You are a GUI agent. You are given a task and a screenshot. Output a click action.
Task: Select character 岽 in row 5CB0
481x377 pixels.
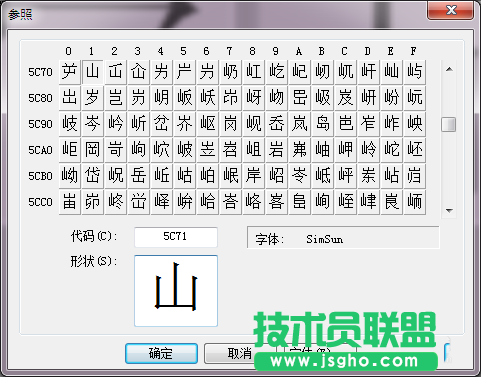pyautogui.click(x=368, y=176)
